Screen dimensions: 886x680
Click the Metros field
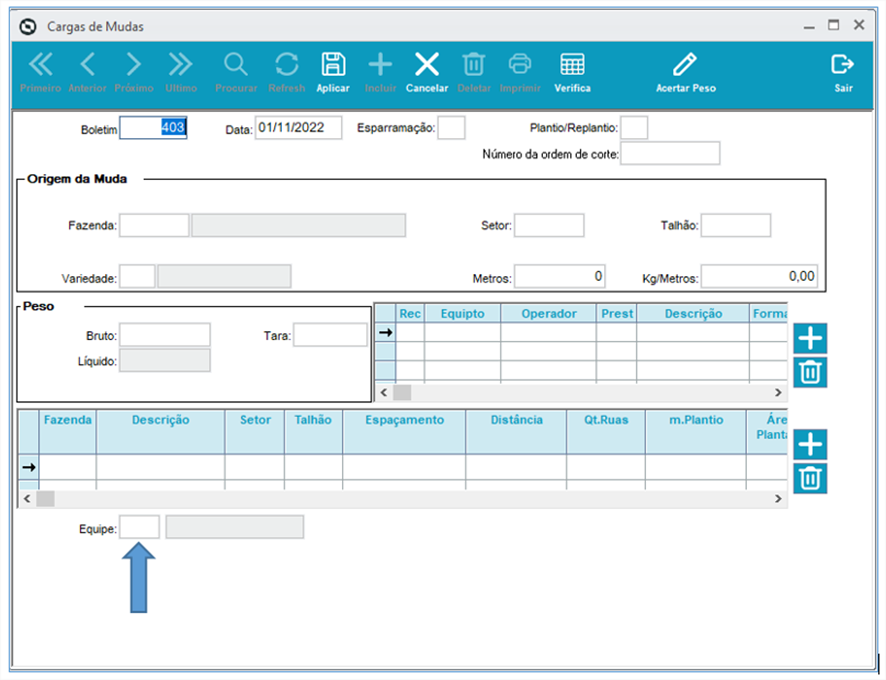559,276
